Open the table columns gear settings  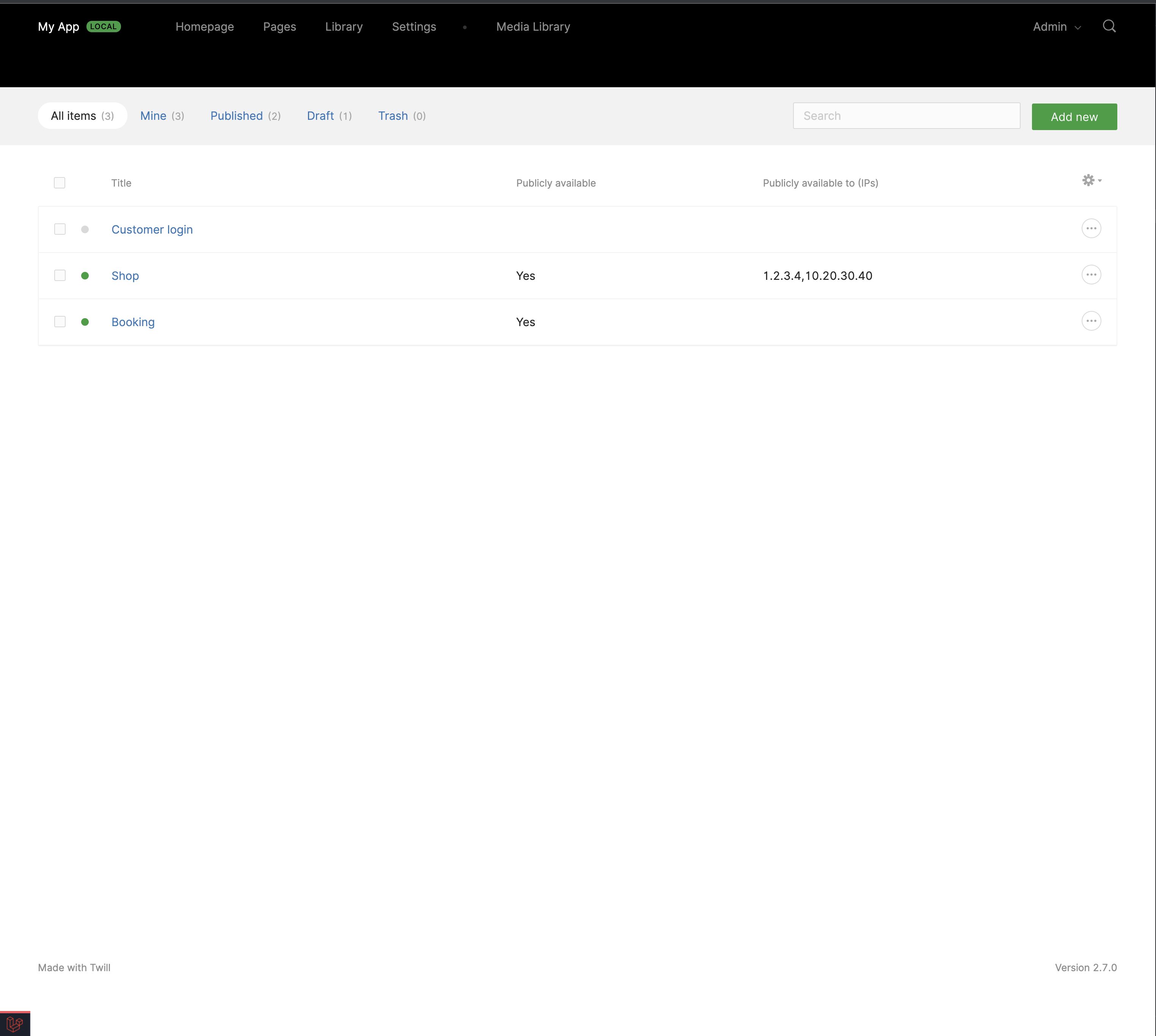point(1090,181)
